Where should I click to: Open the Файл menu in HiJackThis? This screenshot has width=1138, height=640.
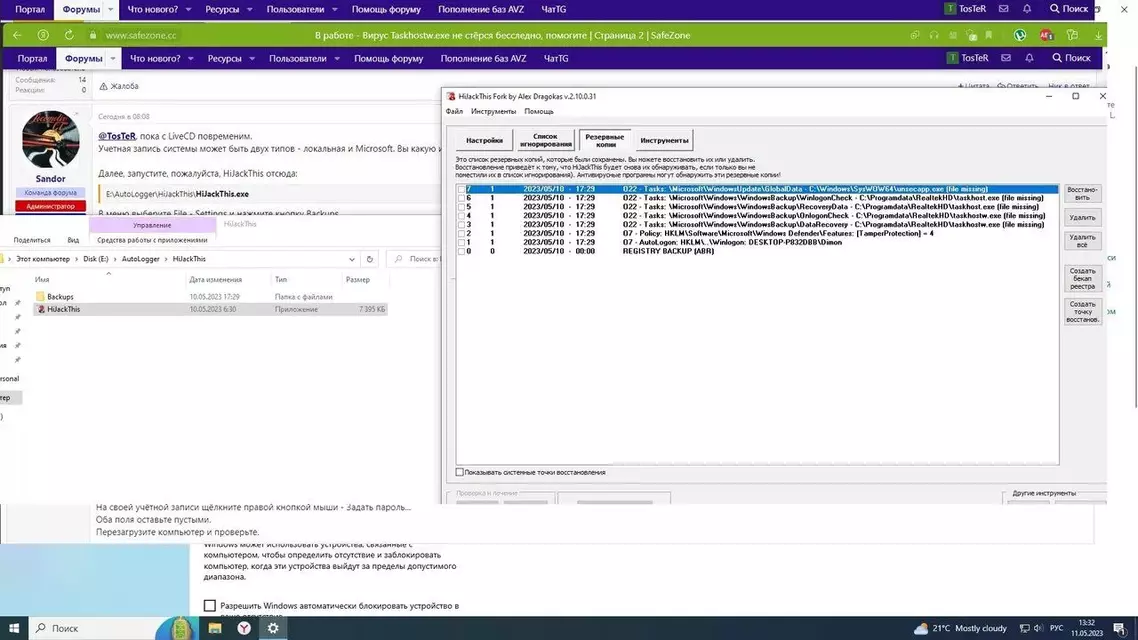coord(454,112)
